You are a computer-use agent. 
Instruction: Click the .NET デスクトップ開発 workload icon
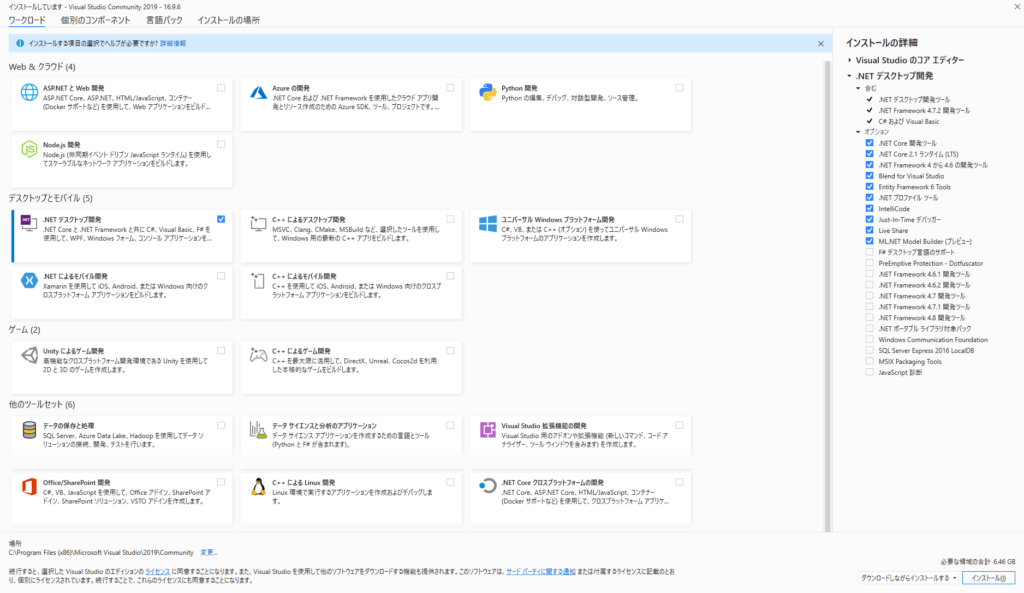[29, 224]
